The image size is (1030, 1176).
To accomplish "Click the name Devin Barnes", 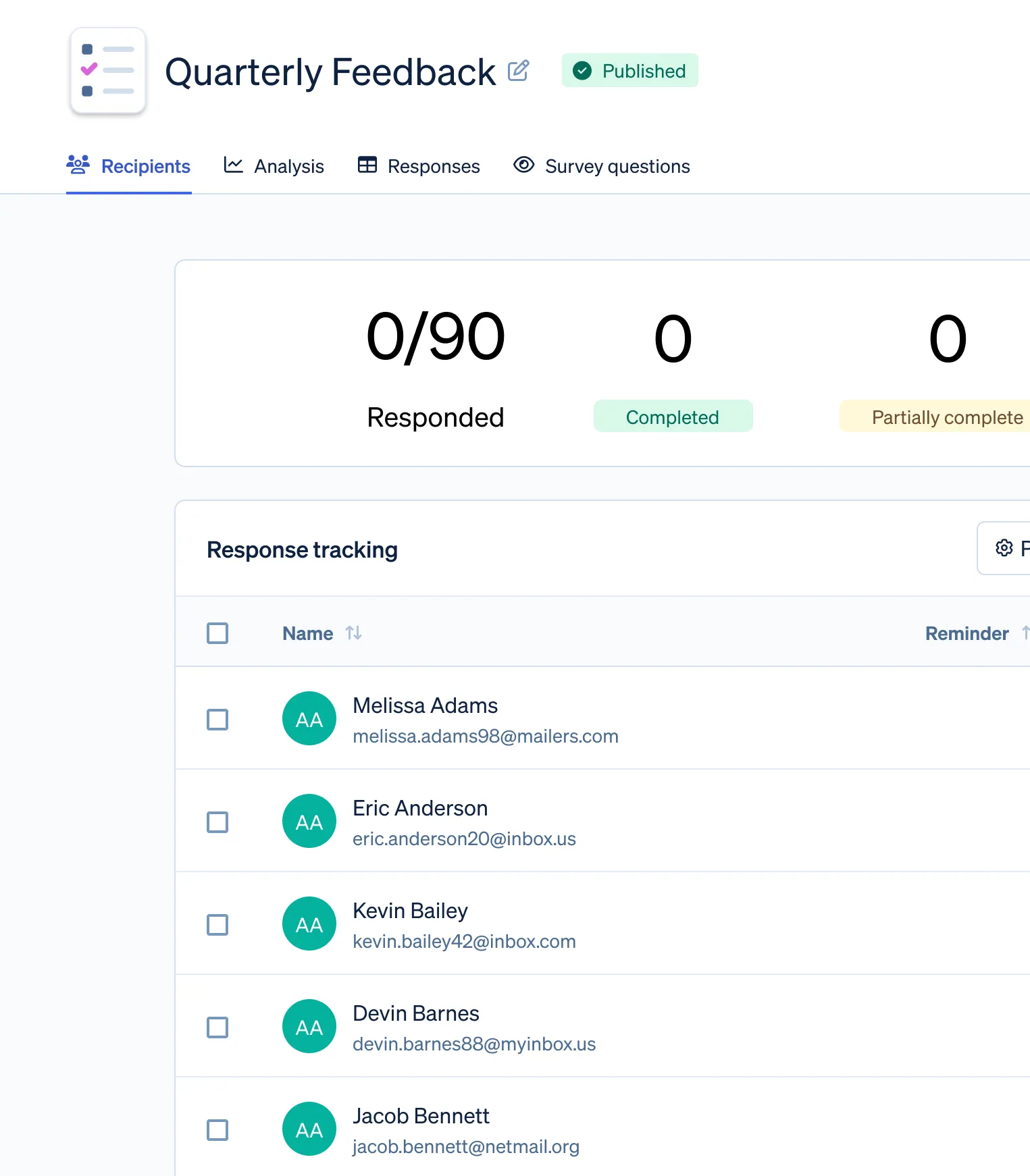I will click(x=416, y=1013).
